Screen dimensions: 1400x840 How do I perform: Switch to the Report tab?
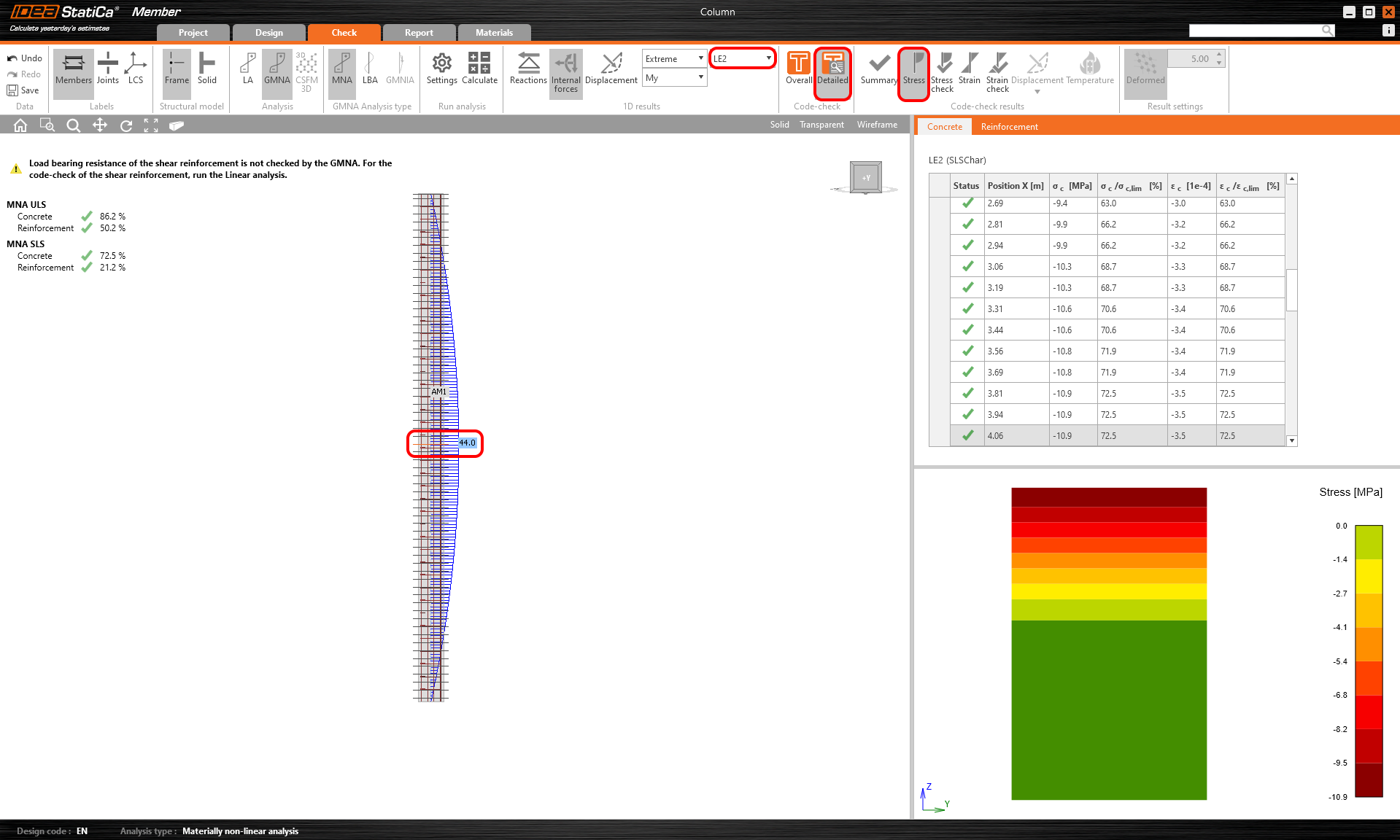point(419,32)
